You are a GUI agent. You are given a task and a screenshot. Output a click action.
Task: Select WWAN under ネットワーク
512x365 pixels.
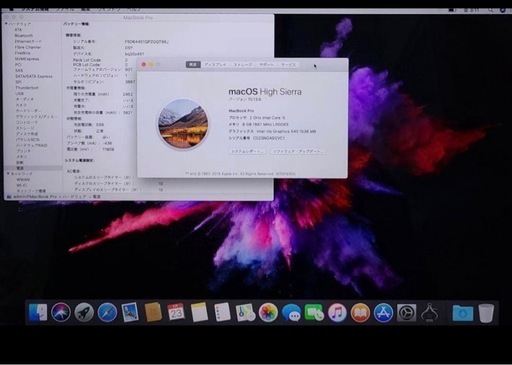[23, 179]
